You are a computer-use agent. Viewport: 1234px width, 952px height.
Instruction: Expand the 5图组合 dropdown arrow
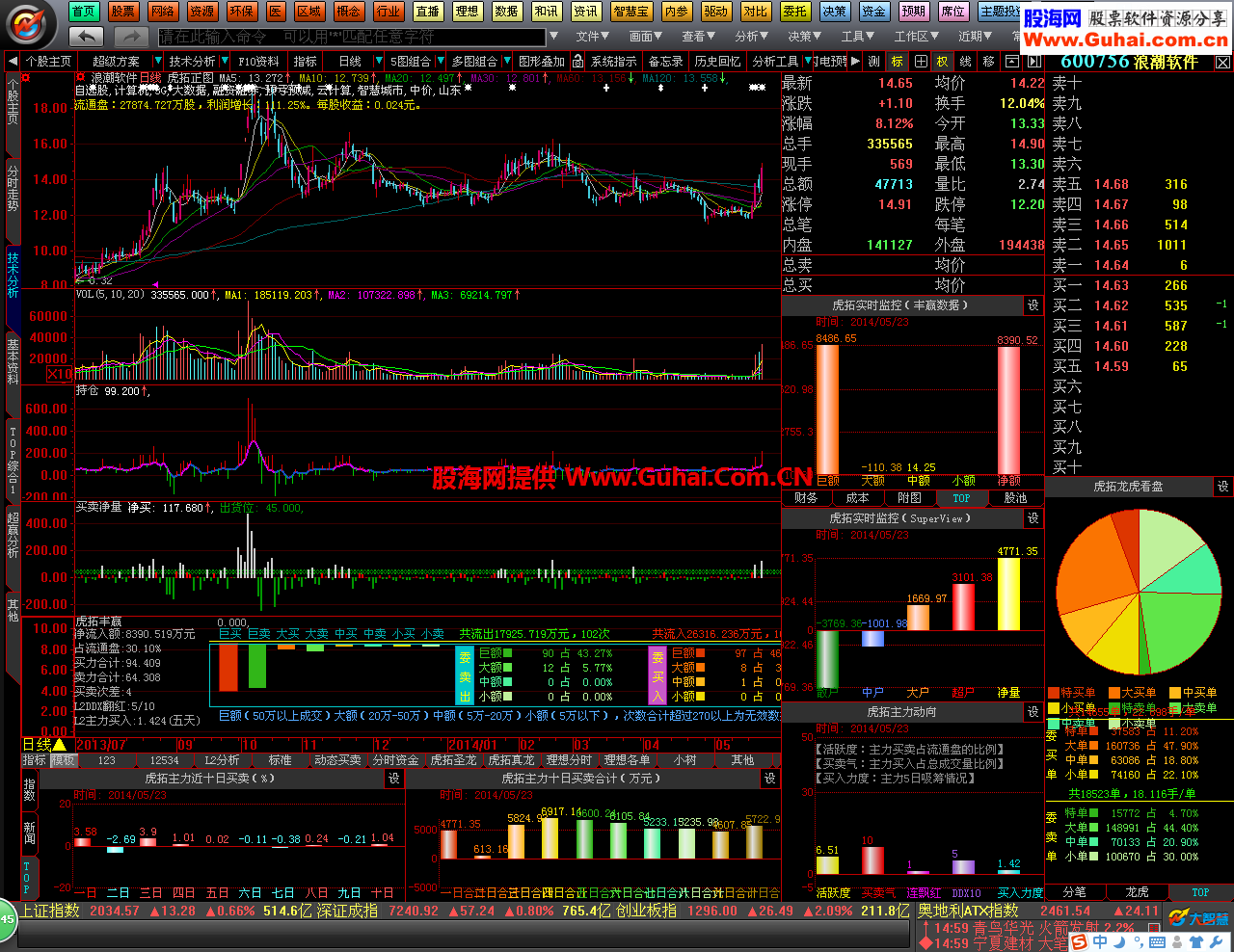click(440, 61)
